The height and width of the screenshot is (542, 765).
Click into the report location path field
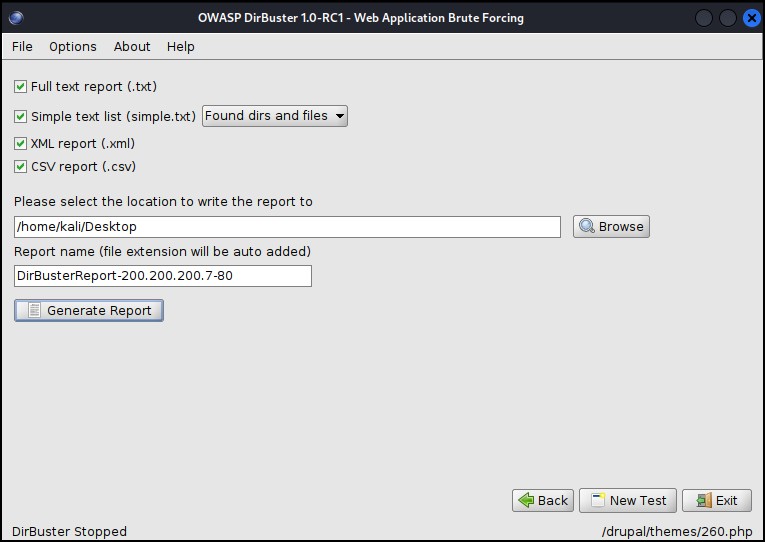point(287,227)
